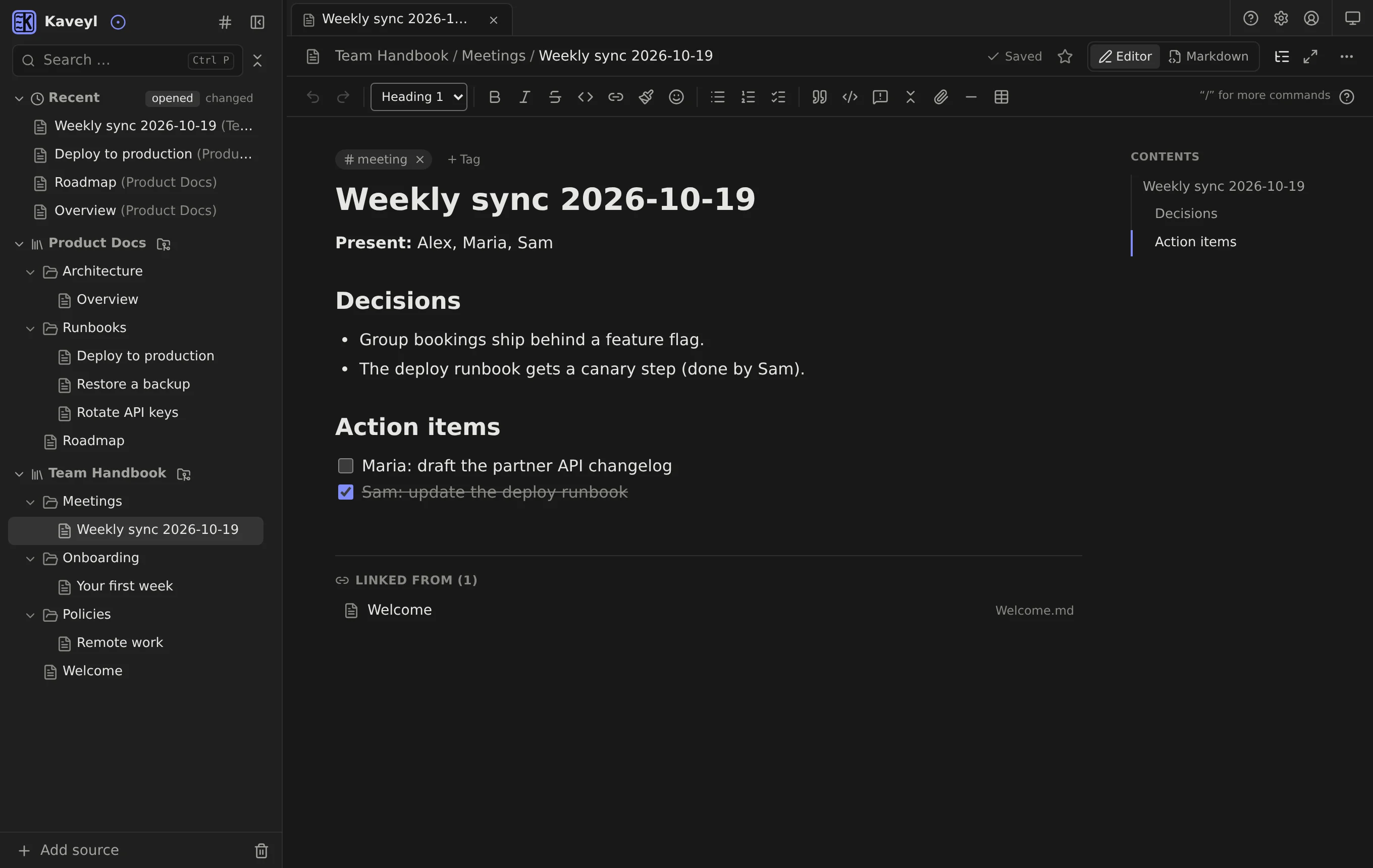Image resolution: width=1373 pixels, height=868 pixels.
Task: Open the linked Welcome document
Action: coord(708,611)
